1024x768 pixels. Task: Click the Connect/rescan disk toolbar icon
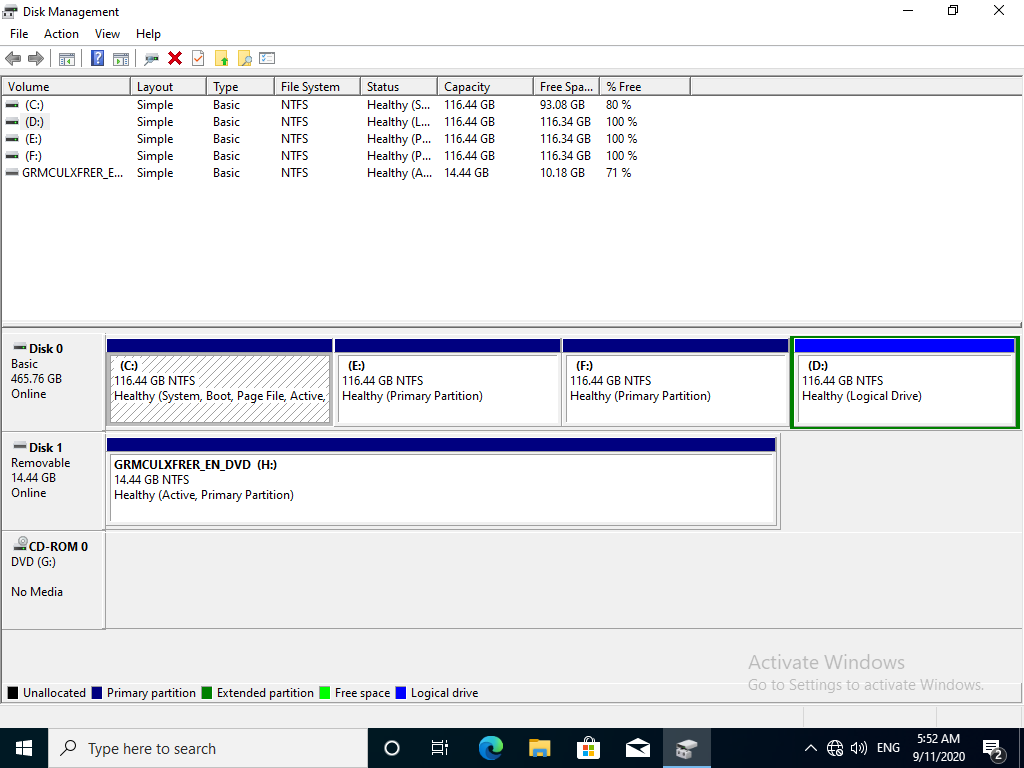click(x=152, y=59)
